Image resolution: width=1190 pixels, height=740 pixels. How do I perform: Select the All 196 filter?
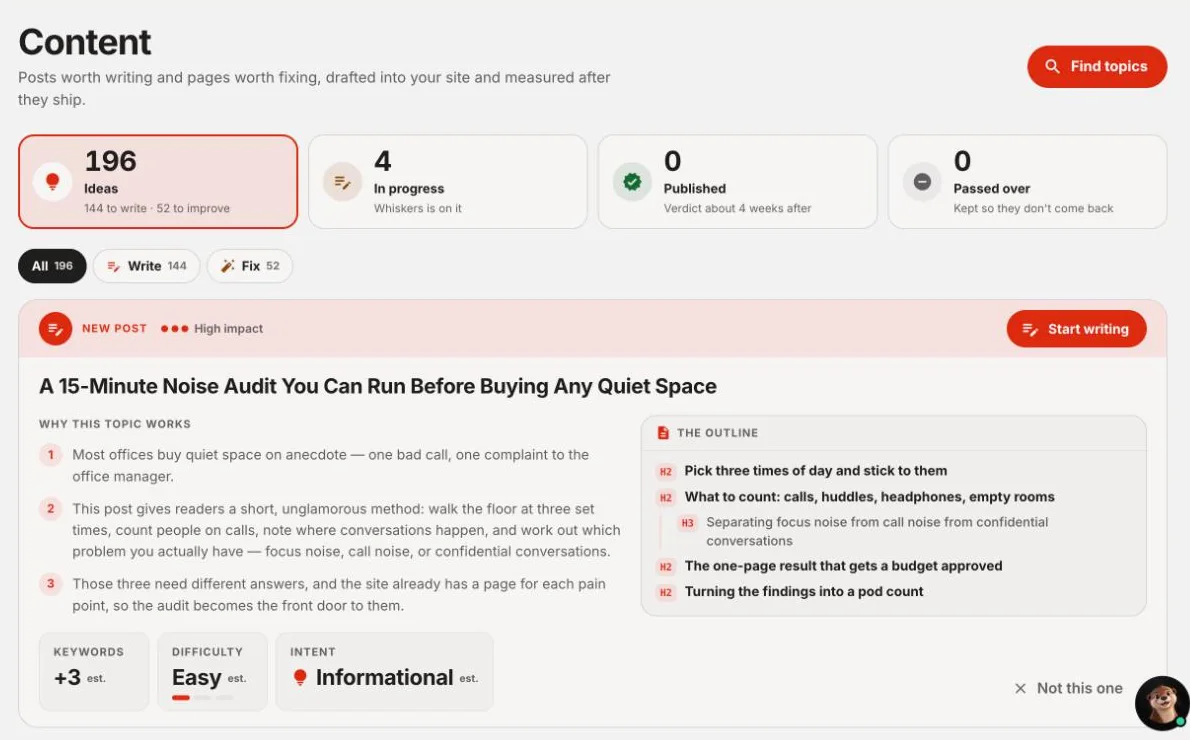pyautogui.click(x=52, y=266)
